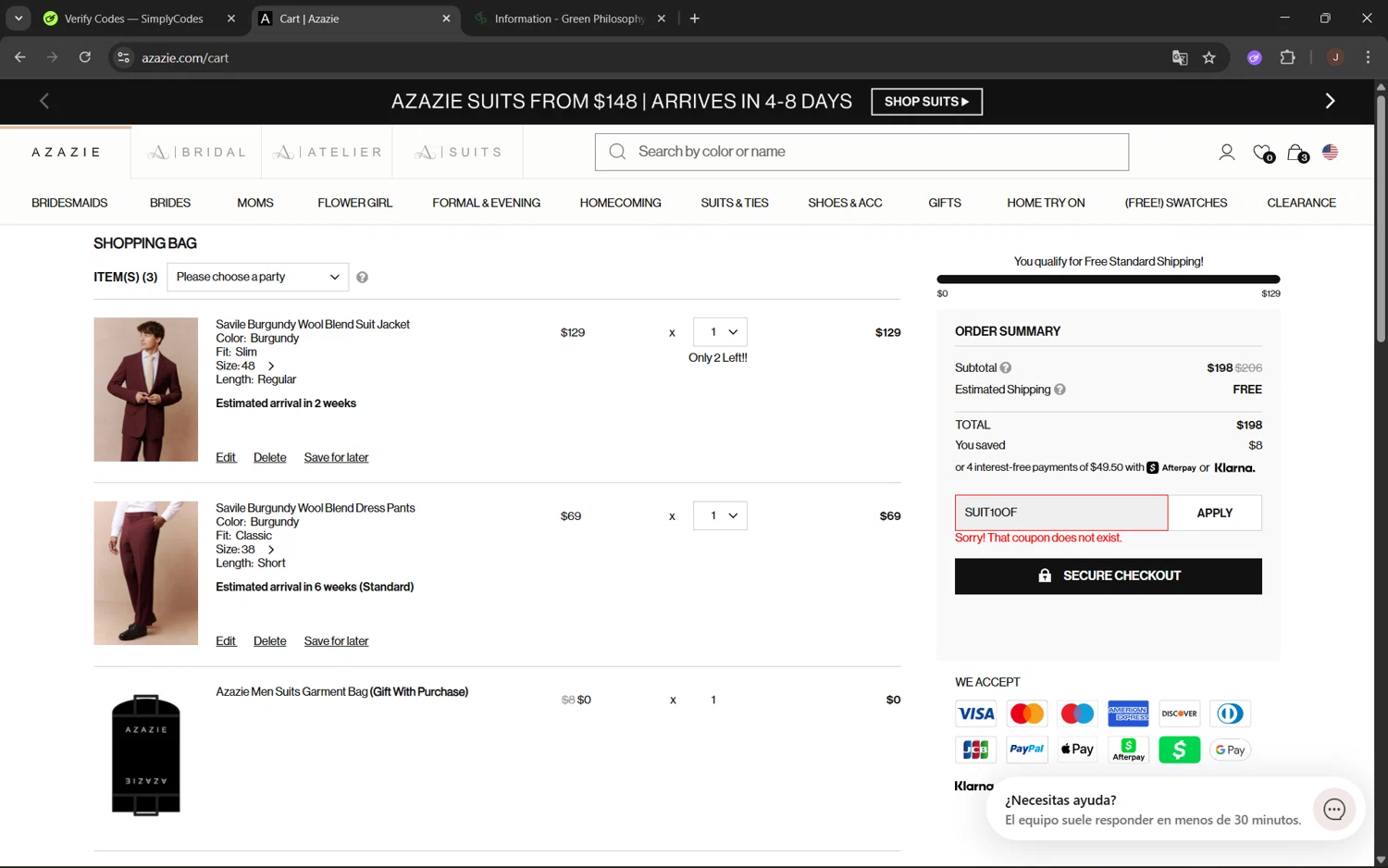Click the Google Pay icon

click(x=1230, y=750)
